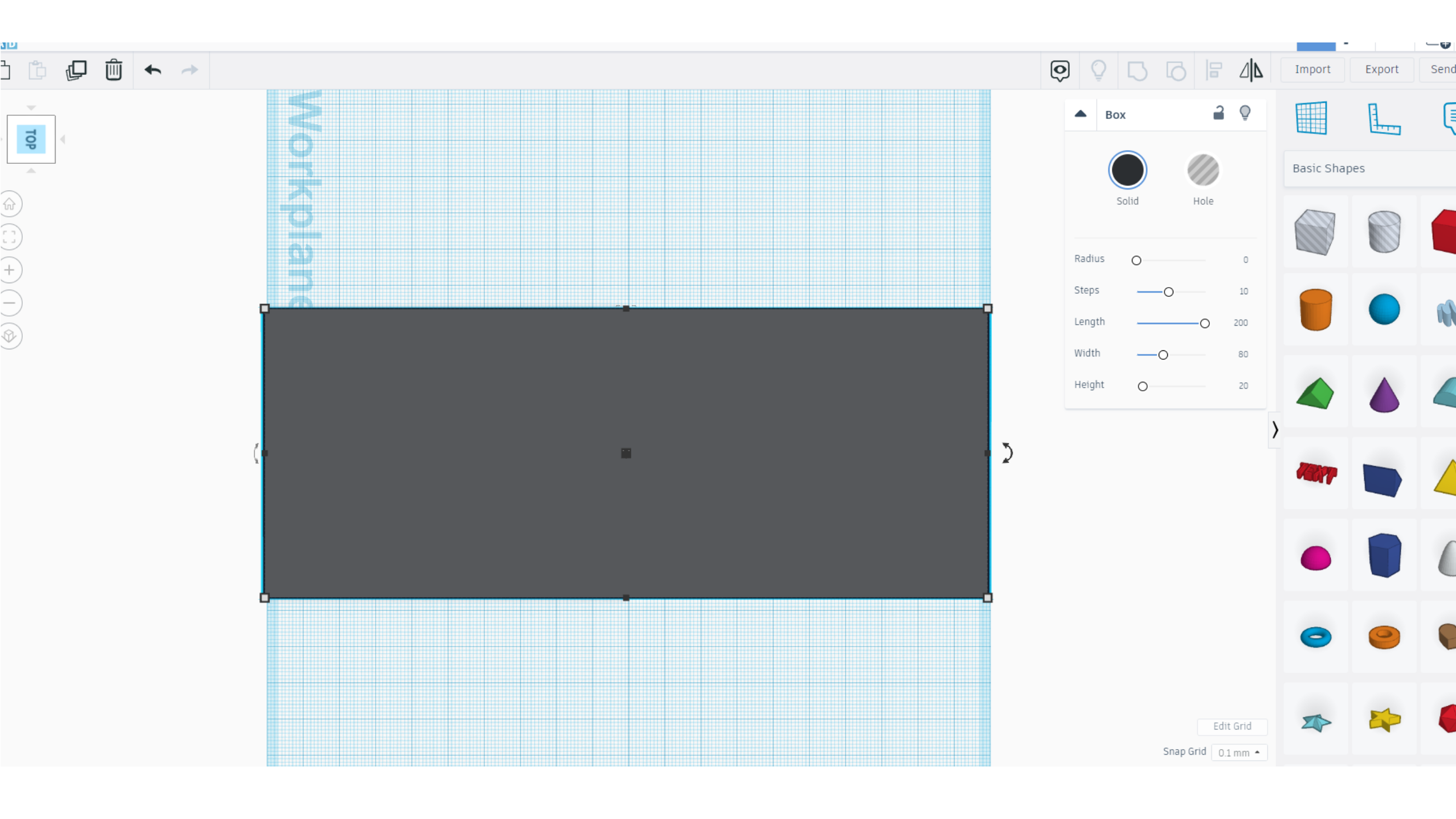Click the Align tool icon
1456x819 pixels.
click(x=1213, y=70)
